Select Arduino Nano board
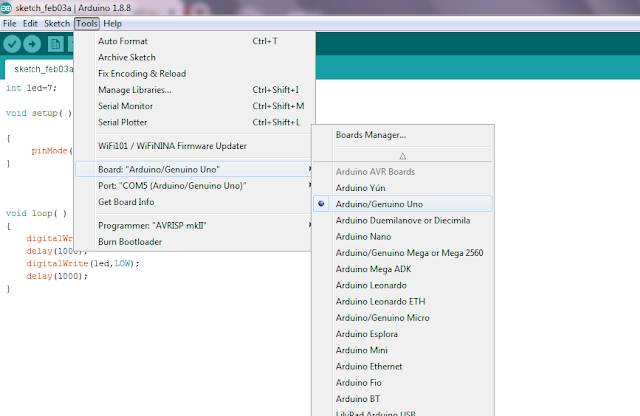The height and width of the screenshot is (416, 640). [403, 236]
